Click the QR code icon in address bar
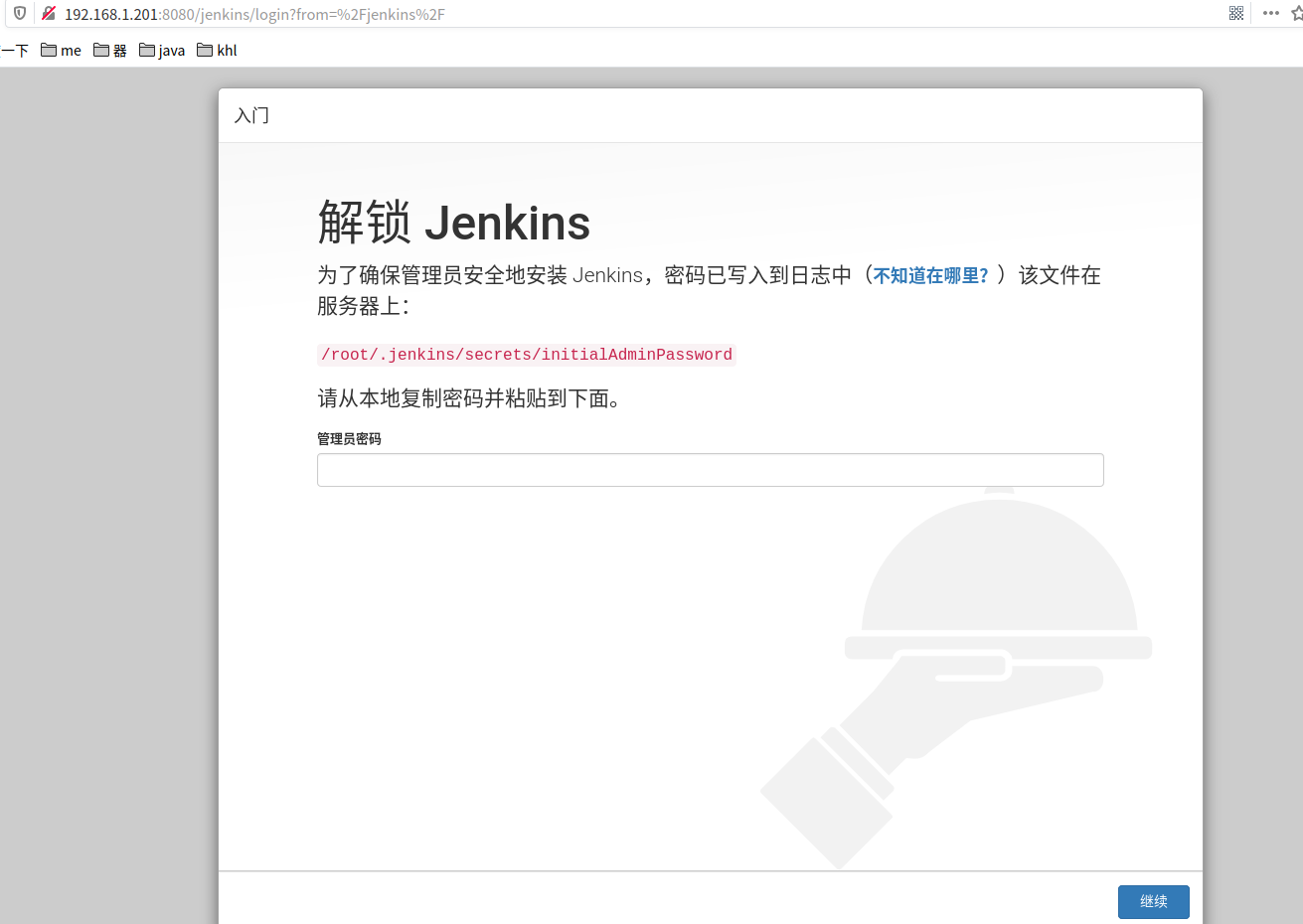Screen dimensions: 1303x924 coord(1236,13)
